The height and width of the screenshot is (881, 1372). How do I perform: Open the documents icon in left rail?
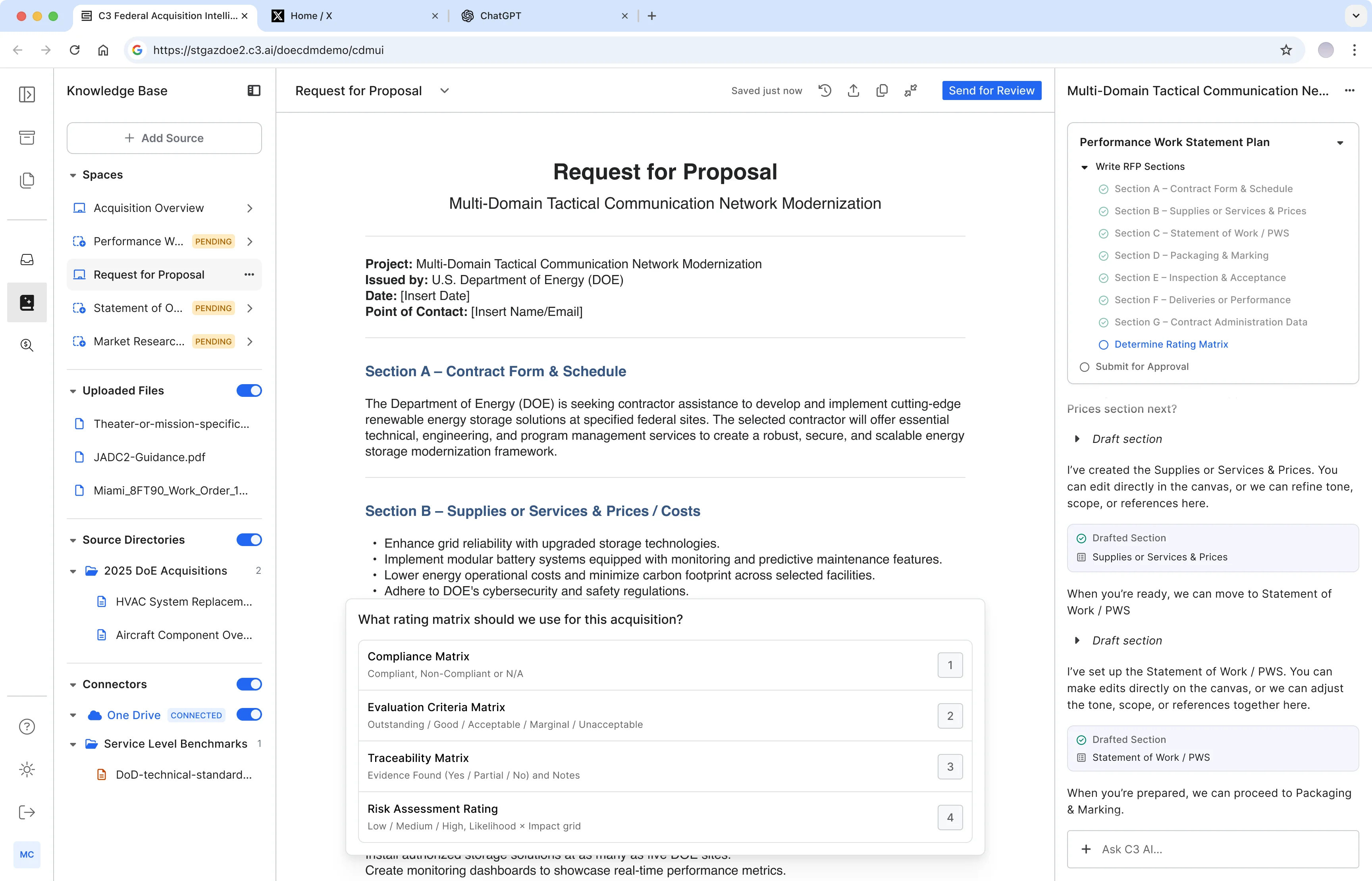tap(27, 180)
